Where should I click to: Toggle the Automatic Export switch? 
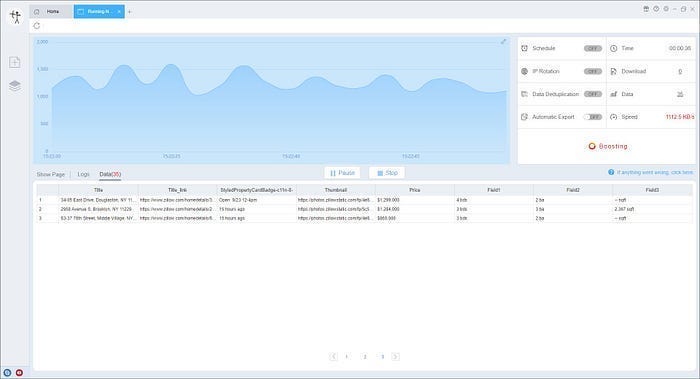point(593,117)
